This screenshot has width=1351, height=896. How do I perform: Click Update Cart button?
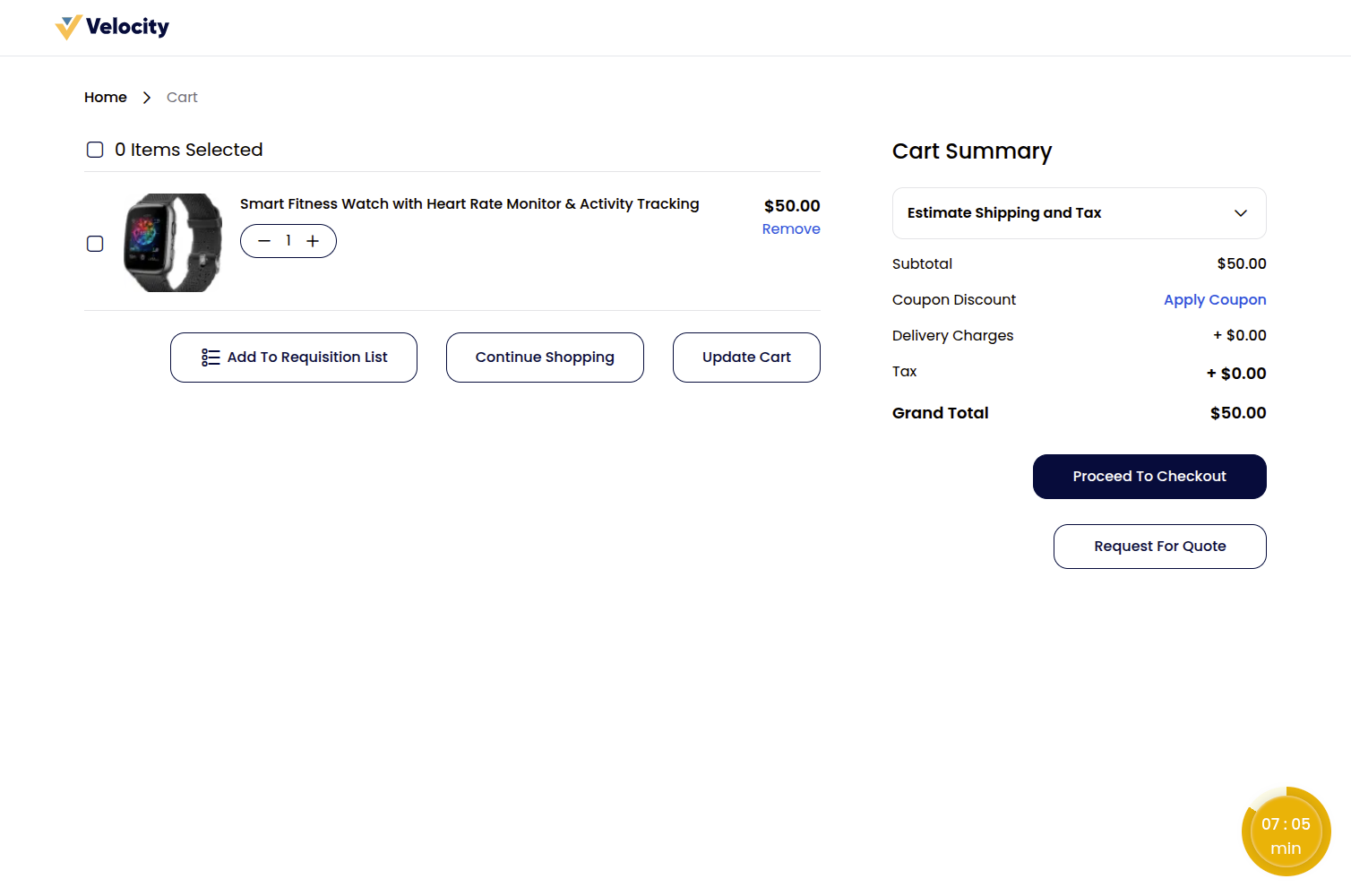point(746,358)
